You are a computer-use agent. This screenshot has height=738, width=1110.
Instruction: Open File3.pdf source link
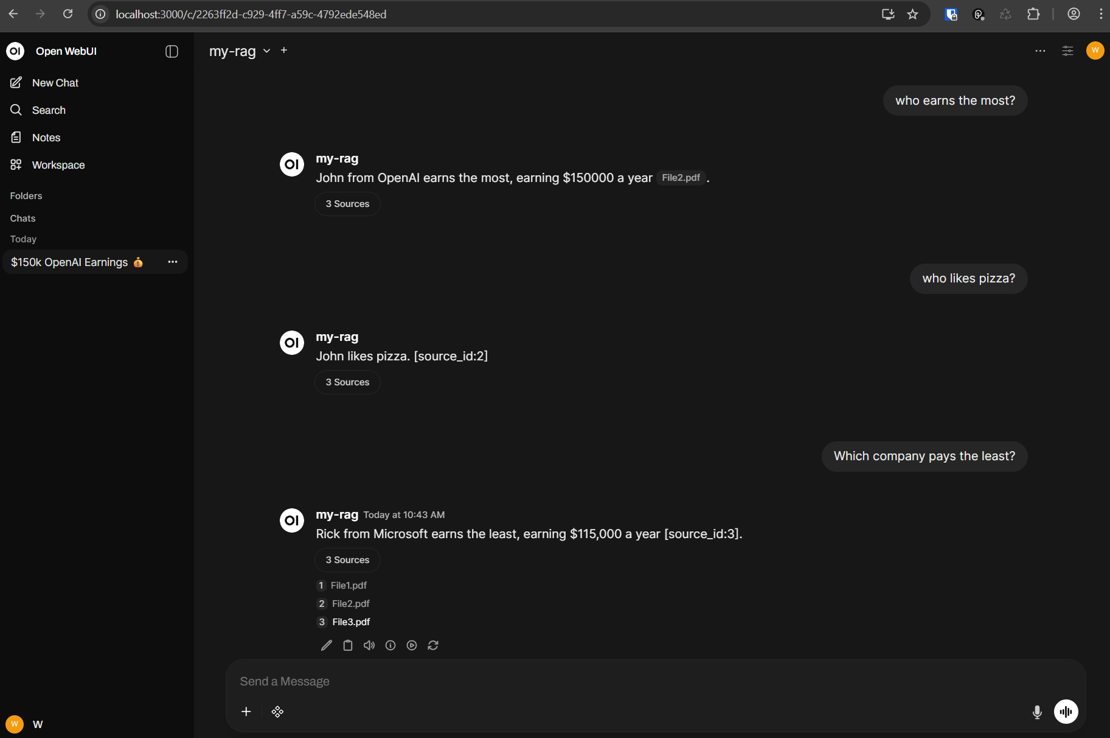click(350, 622)
